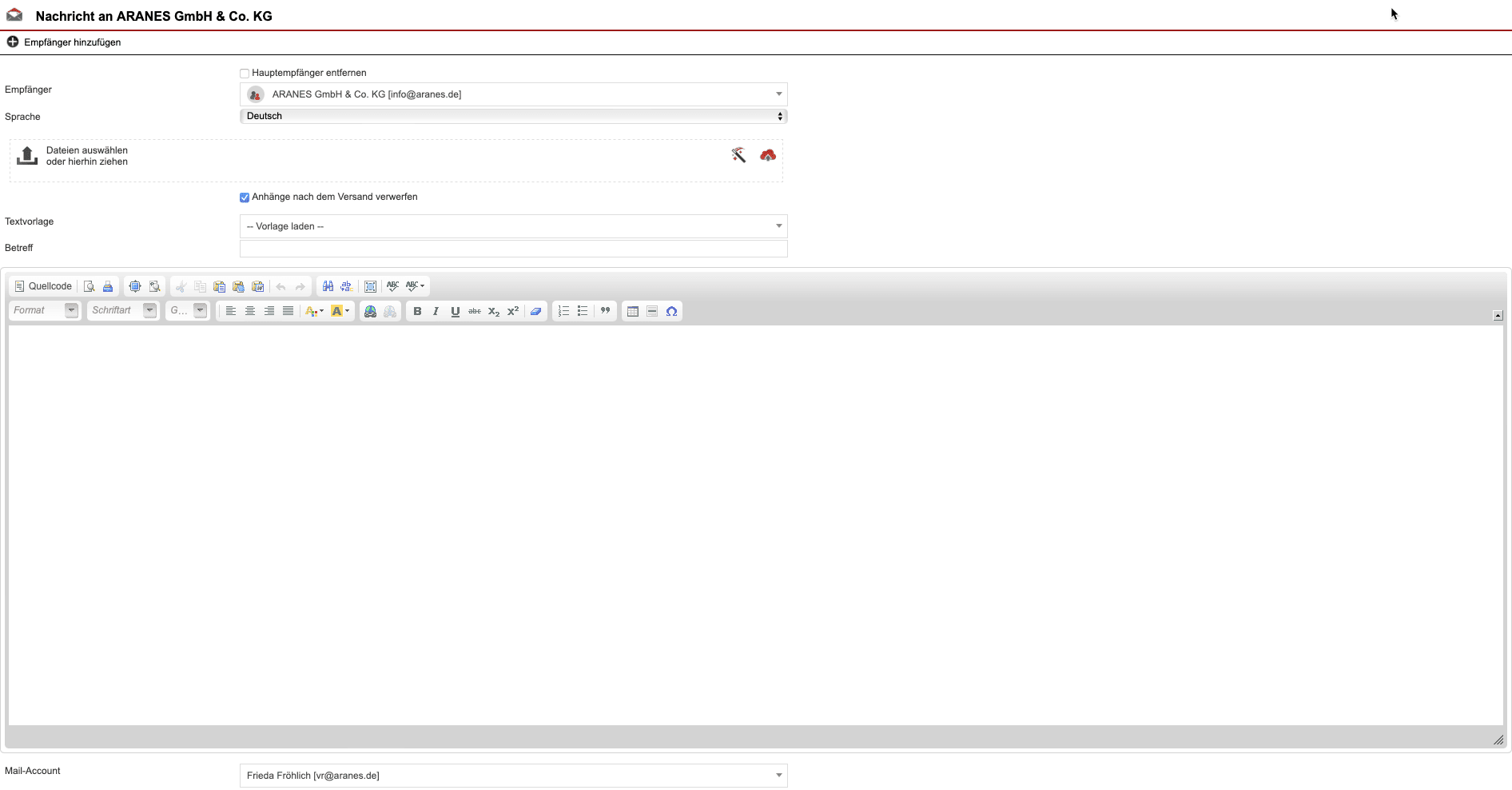Toggle Quellcode source view
Viewport: 1512px width, 790px height.
[43, 286]
